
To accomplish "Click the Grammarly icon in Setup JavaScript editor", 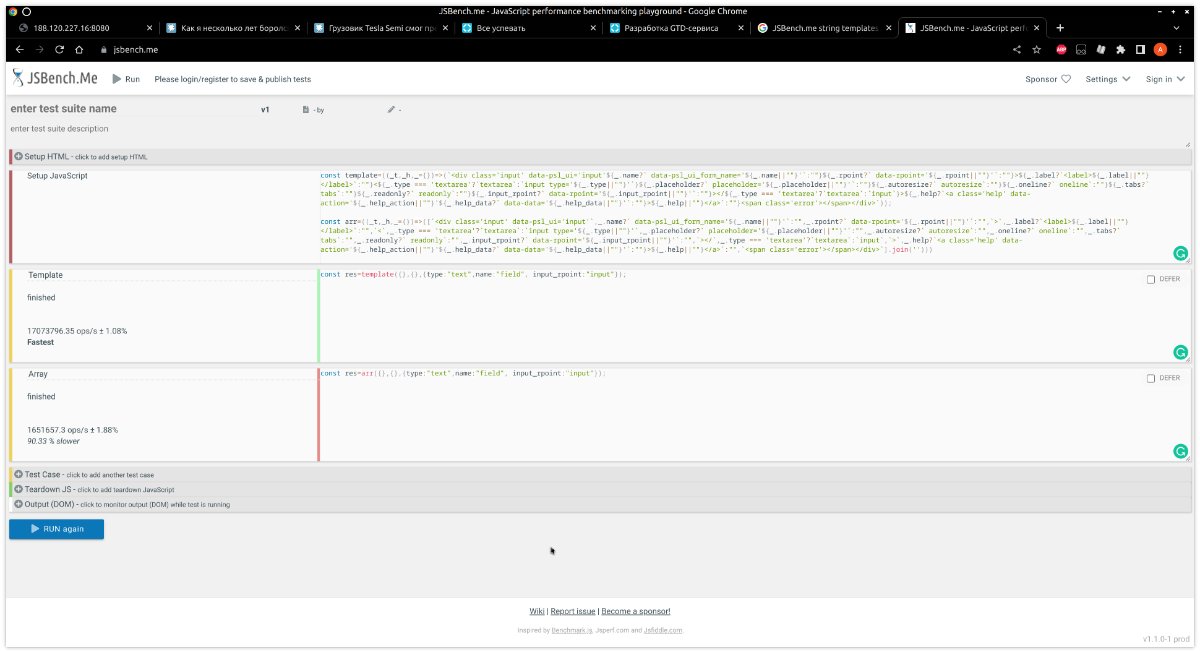I will 1180,254.
